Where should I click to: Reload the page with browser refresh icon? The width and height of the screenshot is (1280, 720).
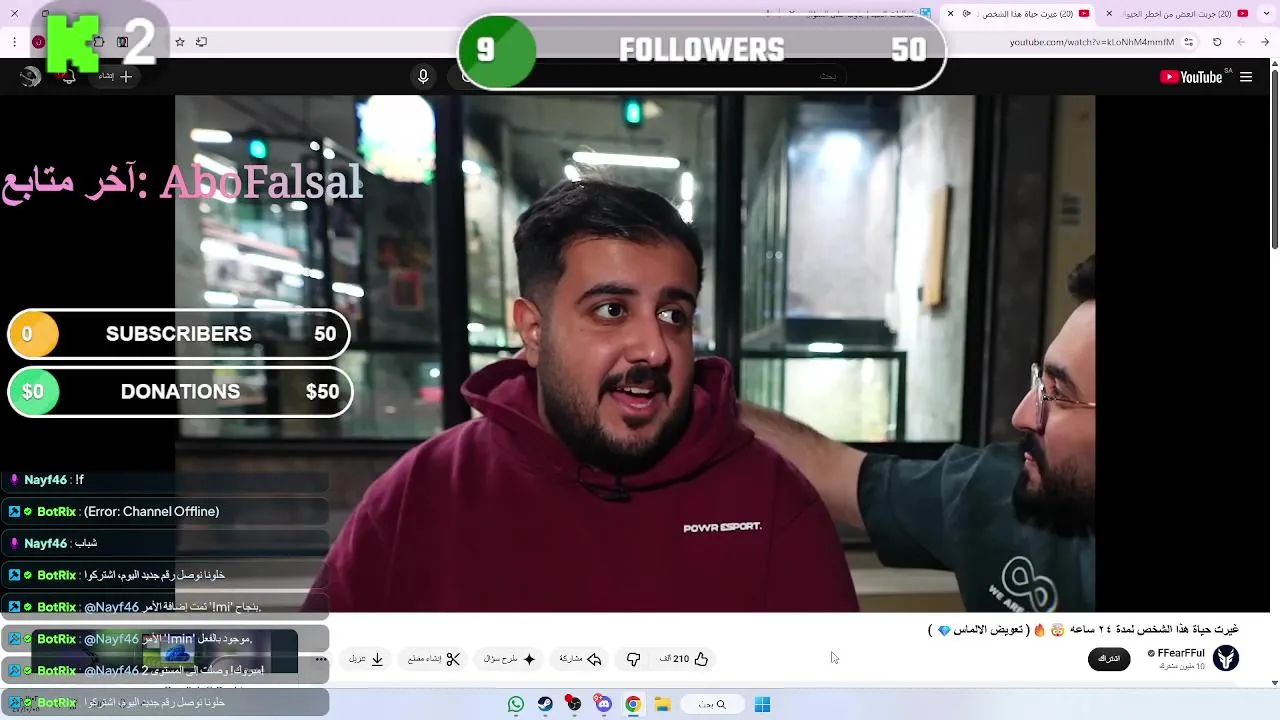tap(1217, 42)
